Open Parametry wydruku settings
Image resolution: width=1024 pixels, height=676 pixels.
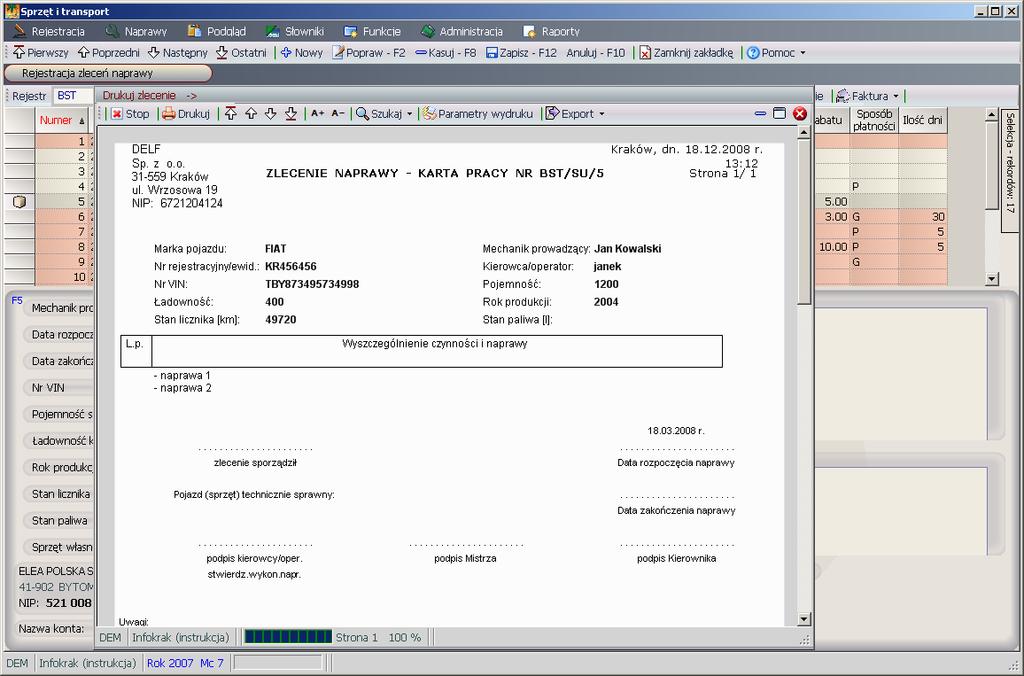coord(478,114)
